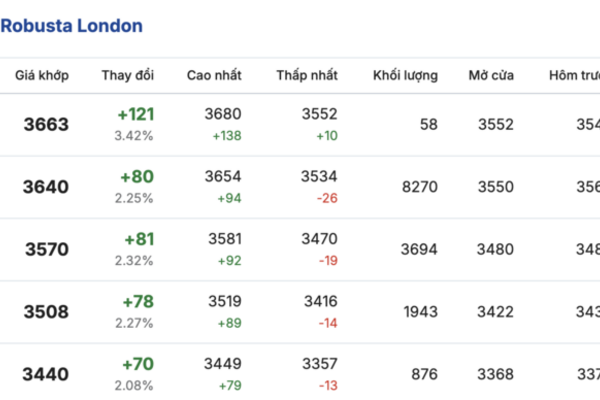Select the 3440 price cell

(46, 374)
